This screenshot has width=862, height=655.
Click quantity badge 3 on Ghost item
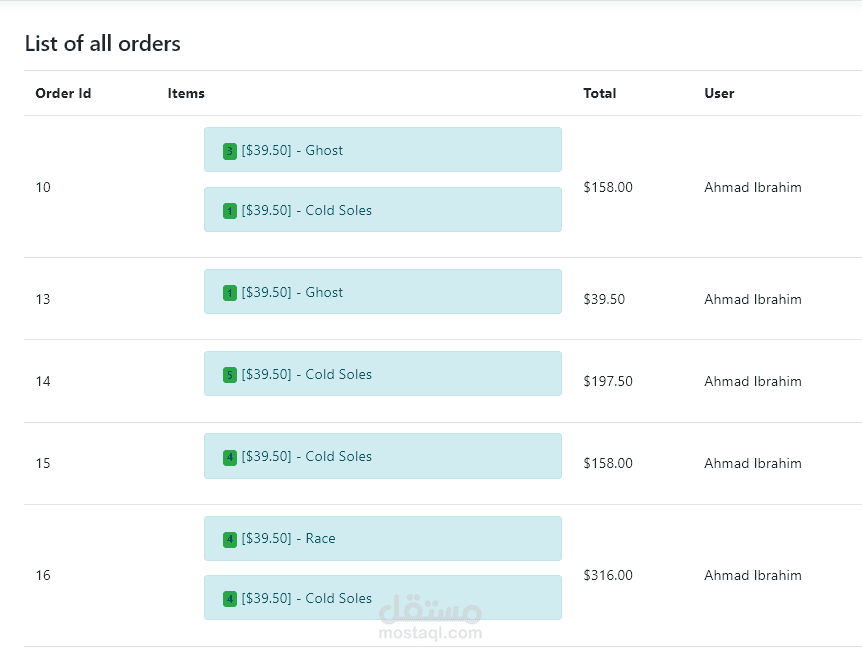(x=230, y=151)
